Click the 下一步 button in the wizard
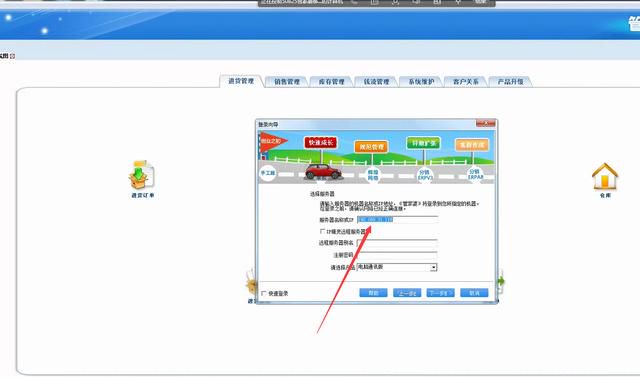The image size is (640, 377). (440, 293)
